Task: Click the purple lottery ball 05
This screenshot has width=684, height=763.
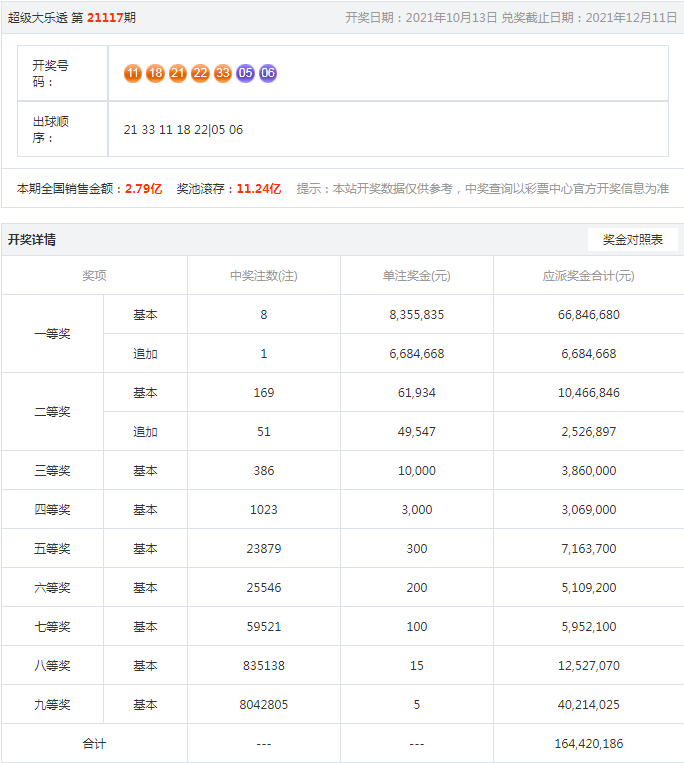Action: 245,73
